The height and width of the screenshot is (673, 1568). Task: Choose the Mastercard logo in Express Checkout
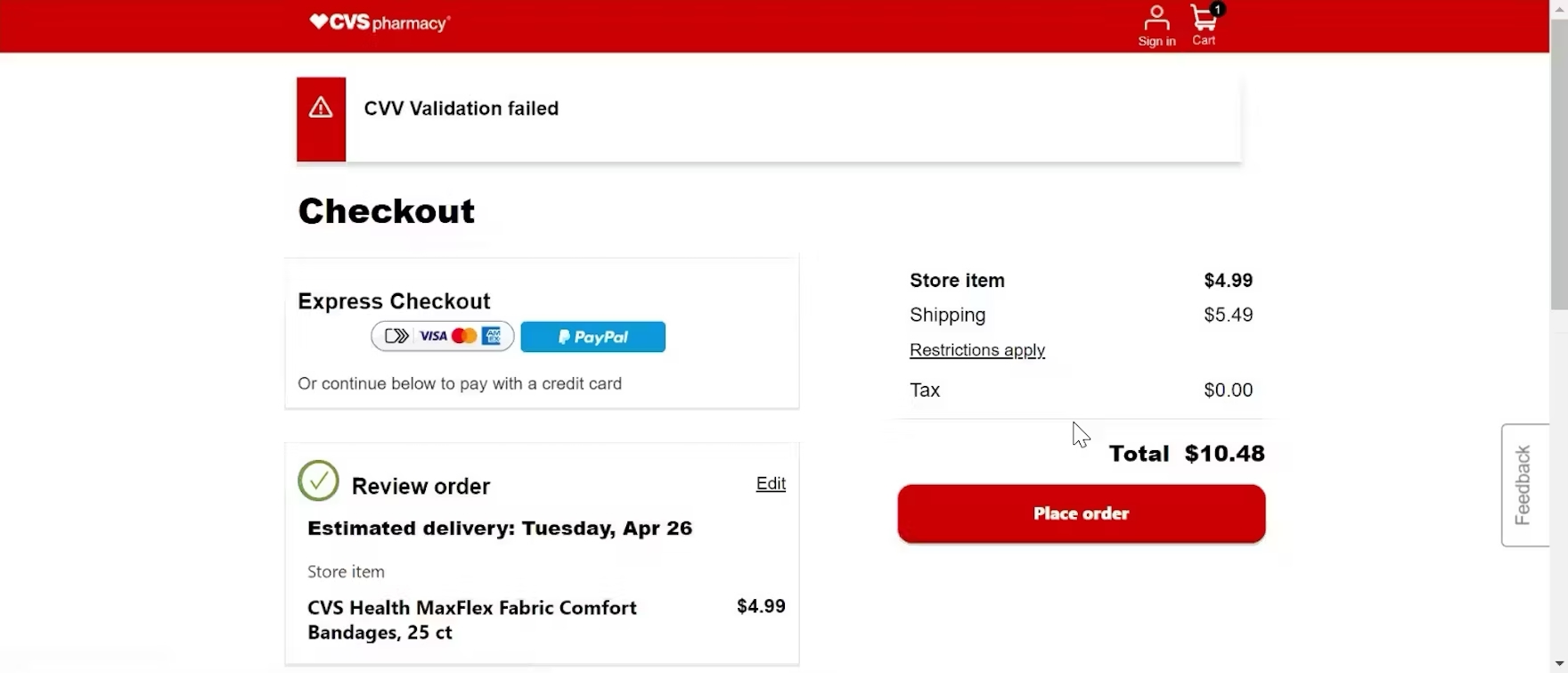click(464, 336)
